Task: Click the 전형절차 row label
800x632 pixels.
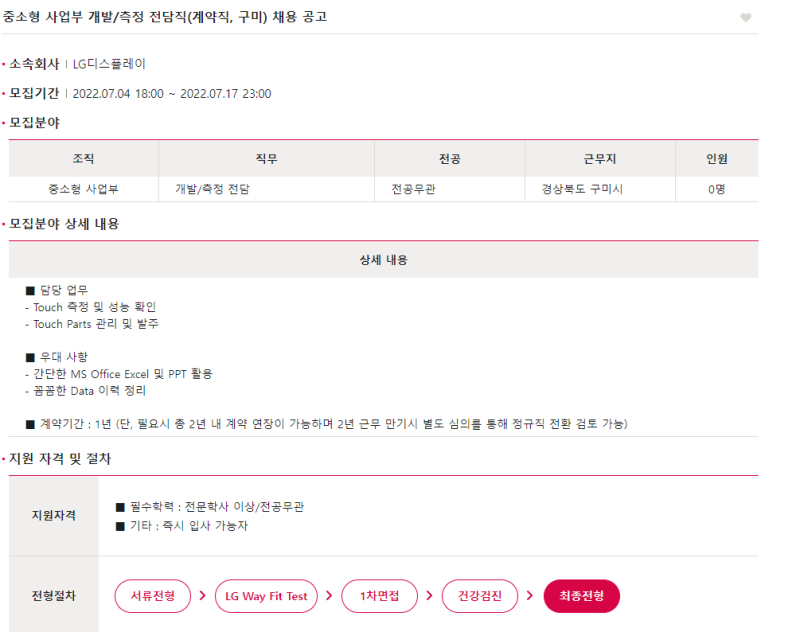Action: (54, 596)
